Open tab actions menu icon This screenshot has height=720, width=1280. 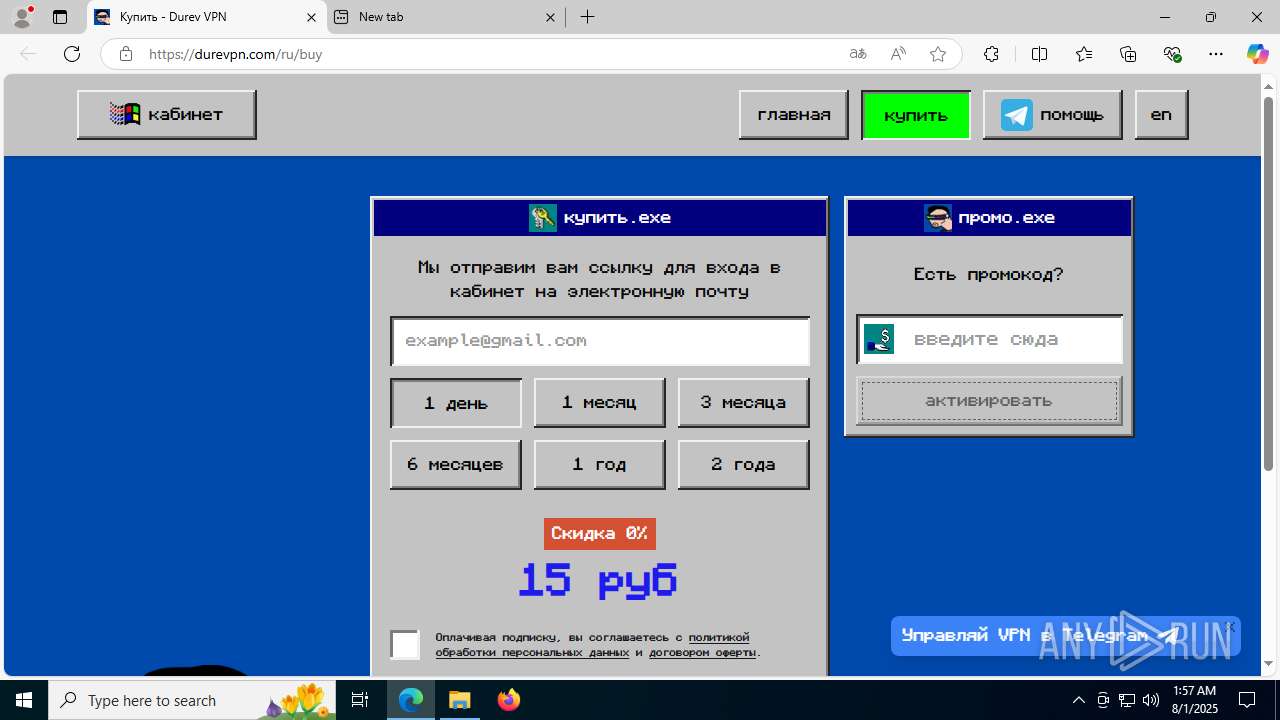60,17
